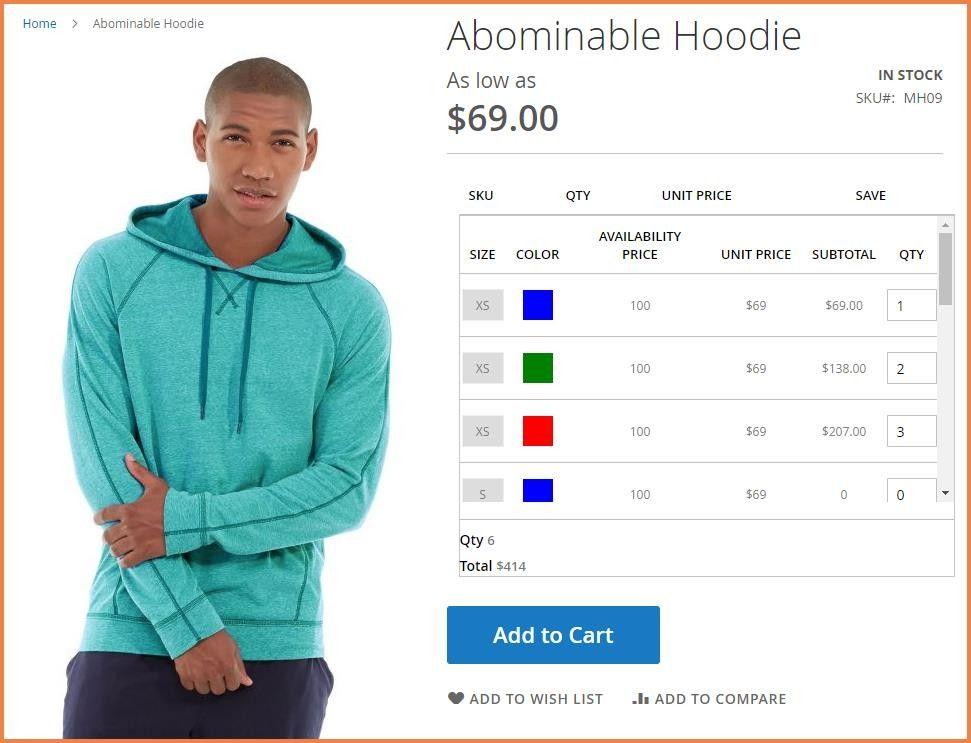971x743 pixels.
Task: Click the Add to Cart button
Action: tap(553, 635)
